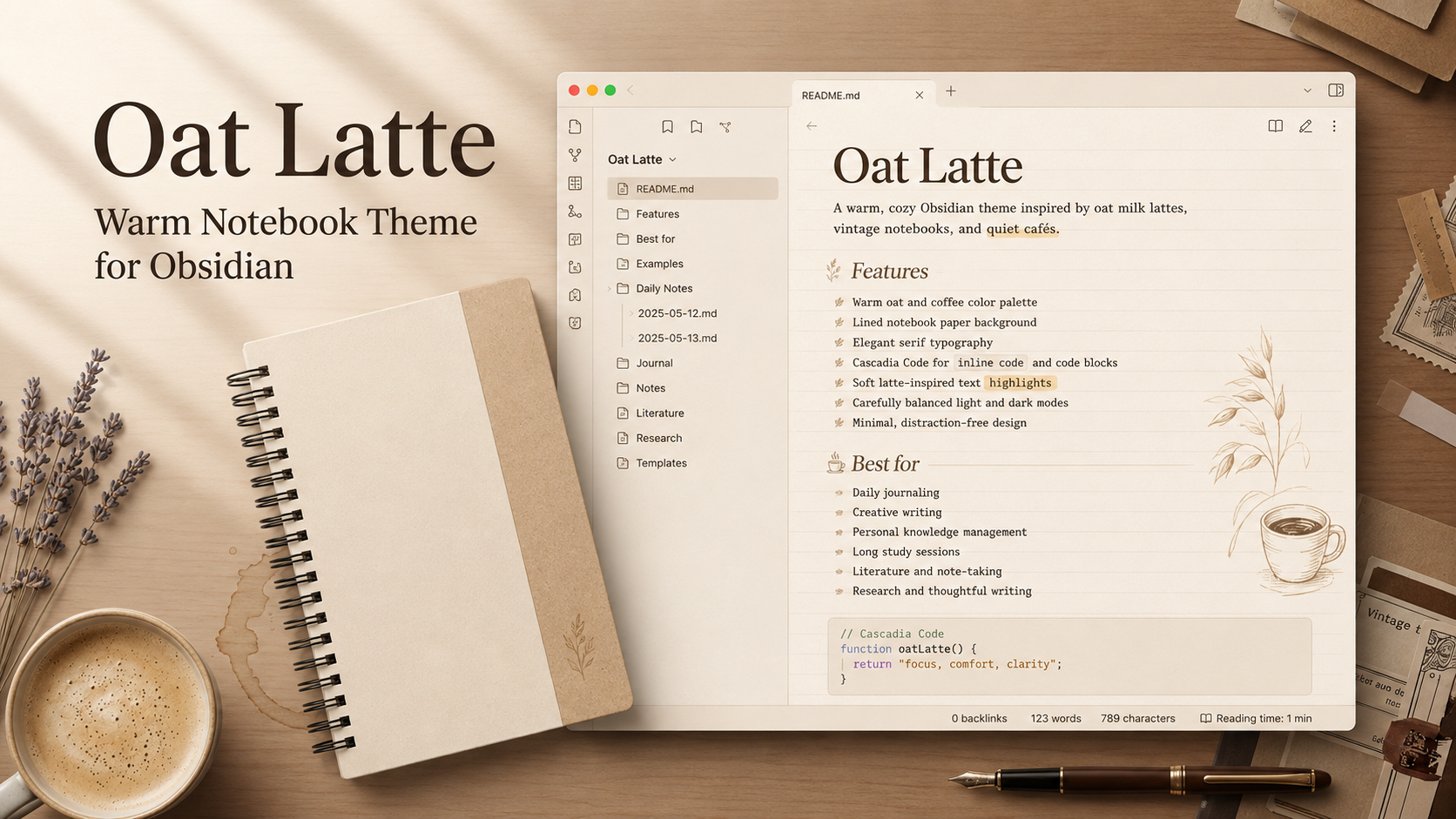Click 'Personal knowledge management' list item
This screenshot has height=819, width=1456.
click(x=940, y=532)
